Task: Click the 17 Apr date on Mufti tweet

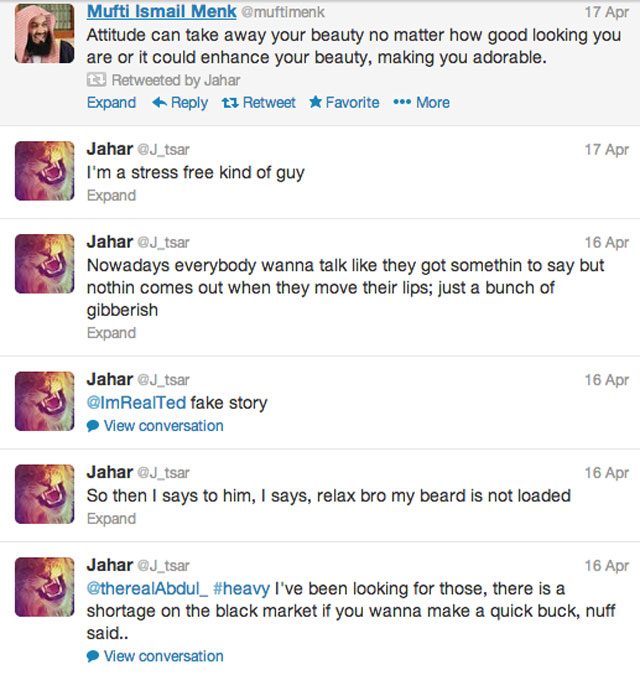Action: 606,13
